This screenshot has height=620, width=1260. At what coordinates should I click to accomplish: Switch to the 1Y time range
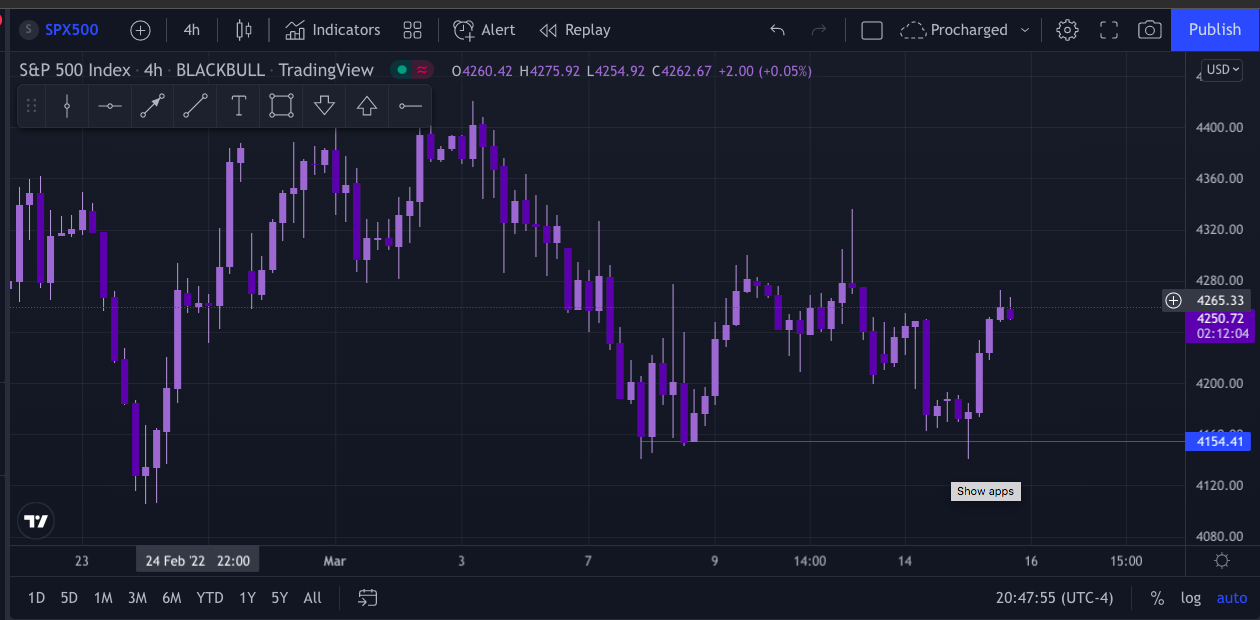pyautogui.click(x=247, y=598)
